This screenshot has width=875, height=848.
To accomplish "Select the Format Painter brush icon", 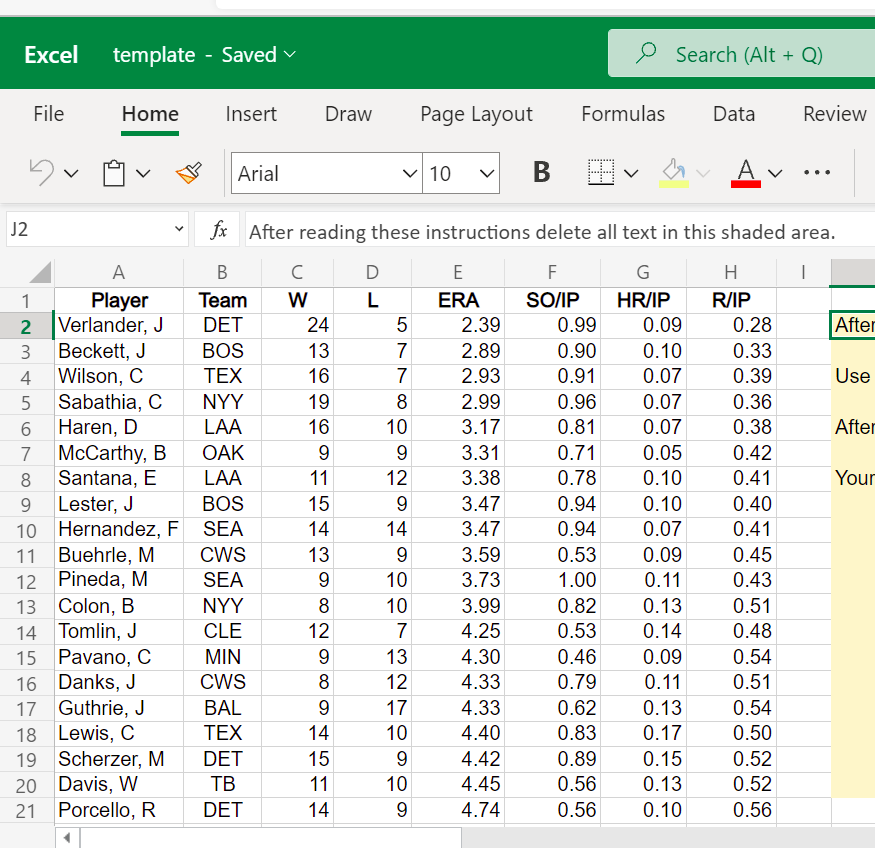I will click(188, 174).
